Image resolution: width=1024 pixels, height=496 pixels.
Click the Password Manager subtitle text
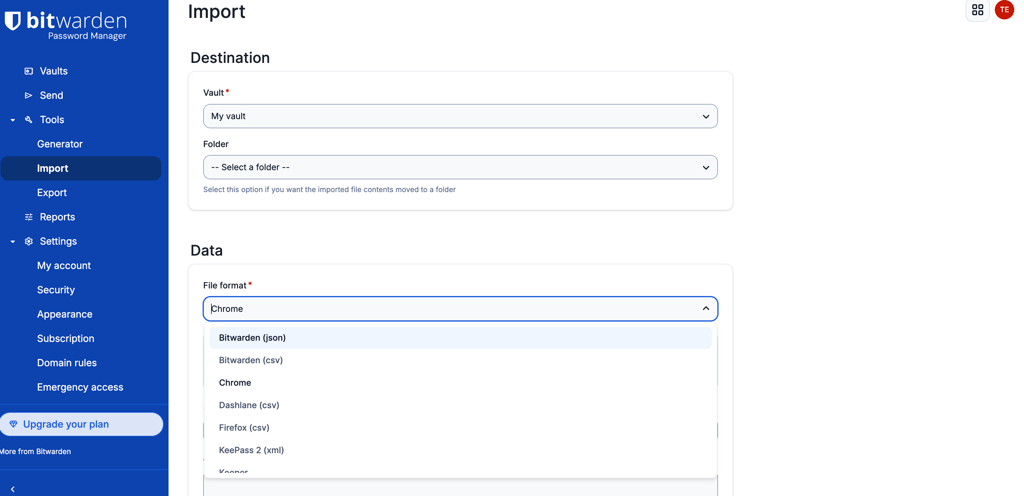pyautogui.click(x=87, y=37)
